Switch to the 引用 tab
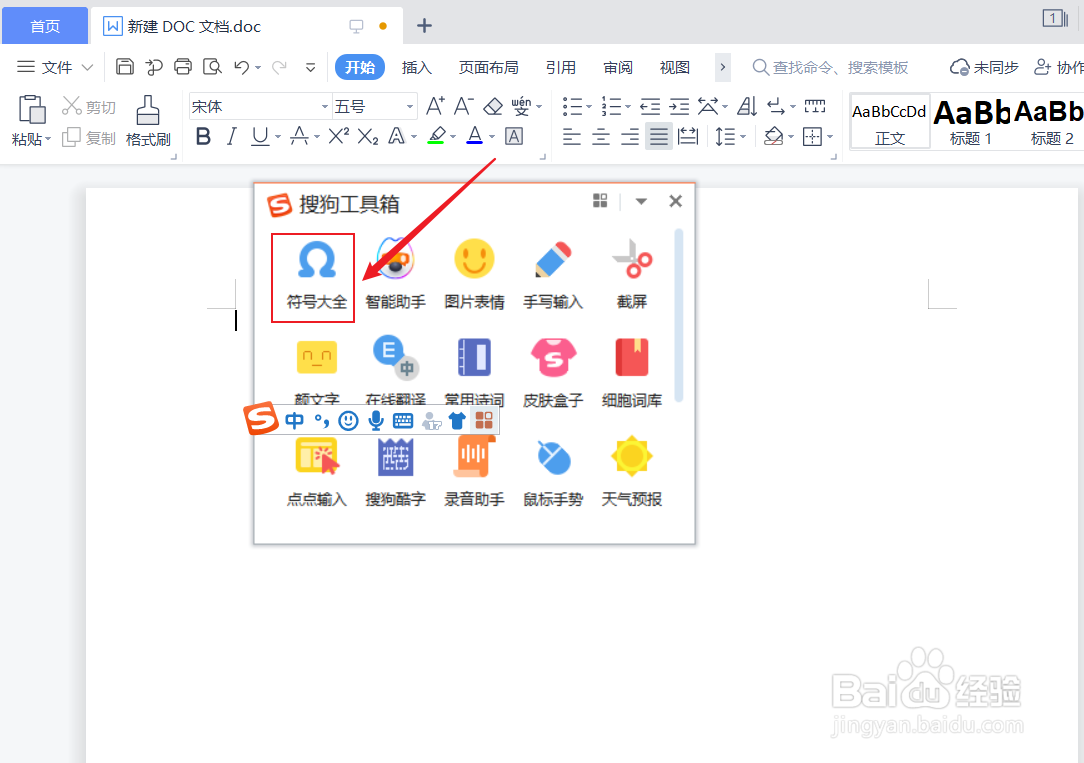 (561, 67)
